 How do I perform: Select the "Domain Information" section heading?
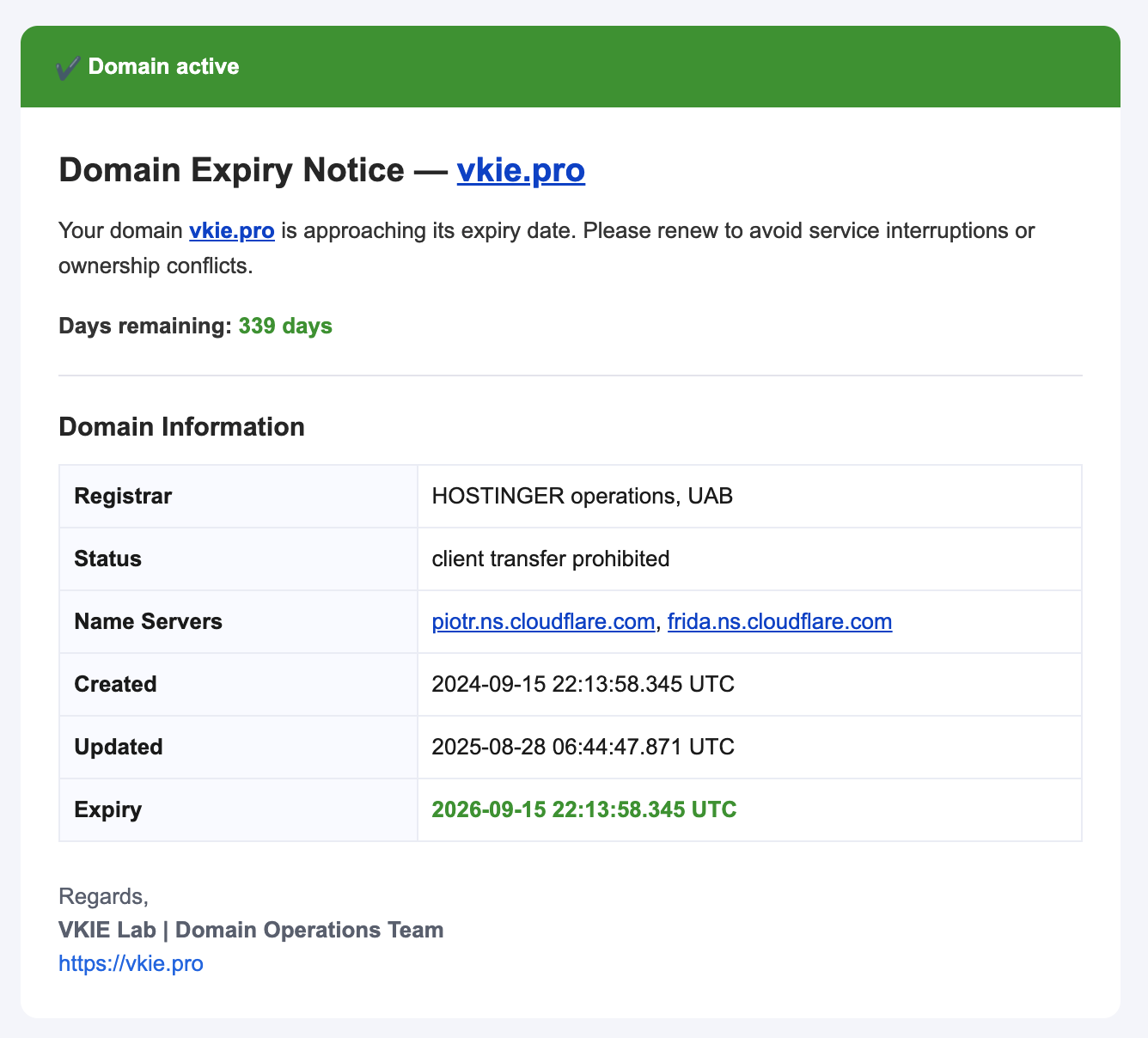(x=181, y=427)
